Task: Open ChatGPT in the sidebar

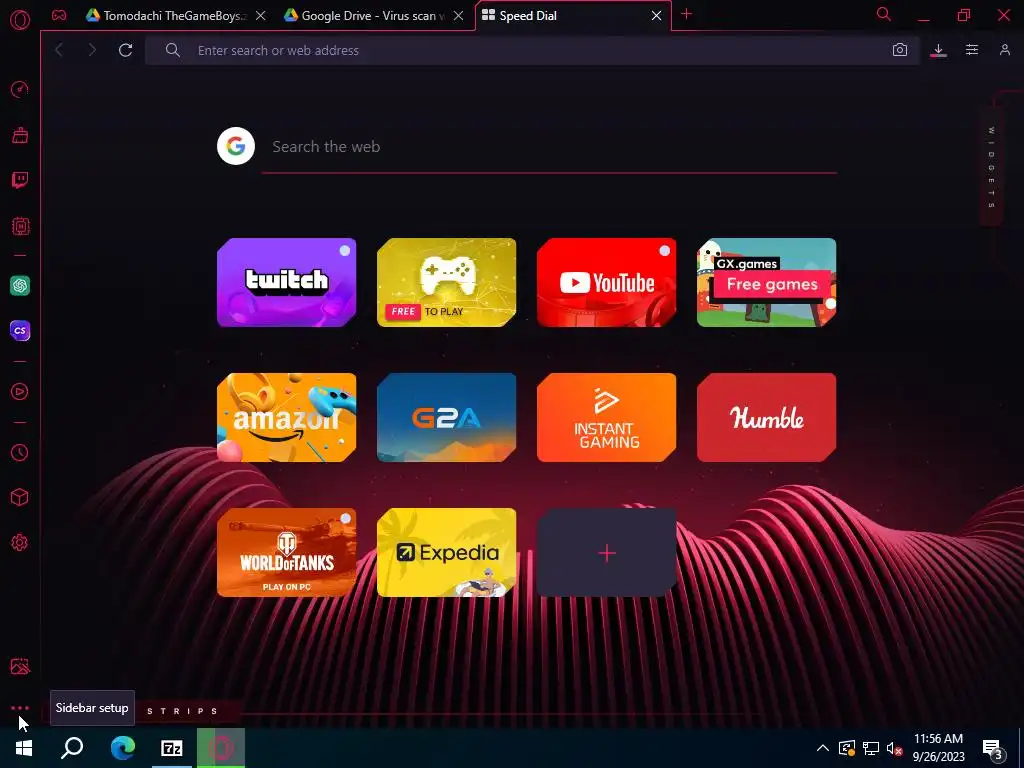Action: (x=20, y=285)
